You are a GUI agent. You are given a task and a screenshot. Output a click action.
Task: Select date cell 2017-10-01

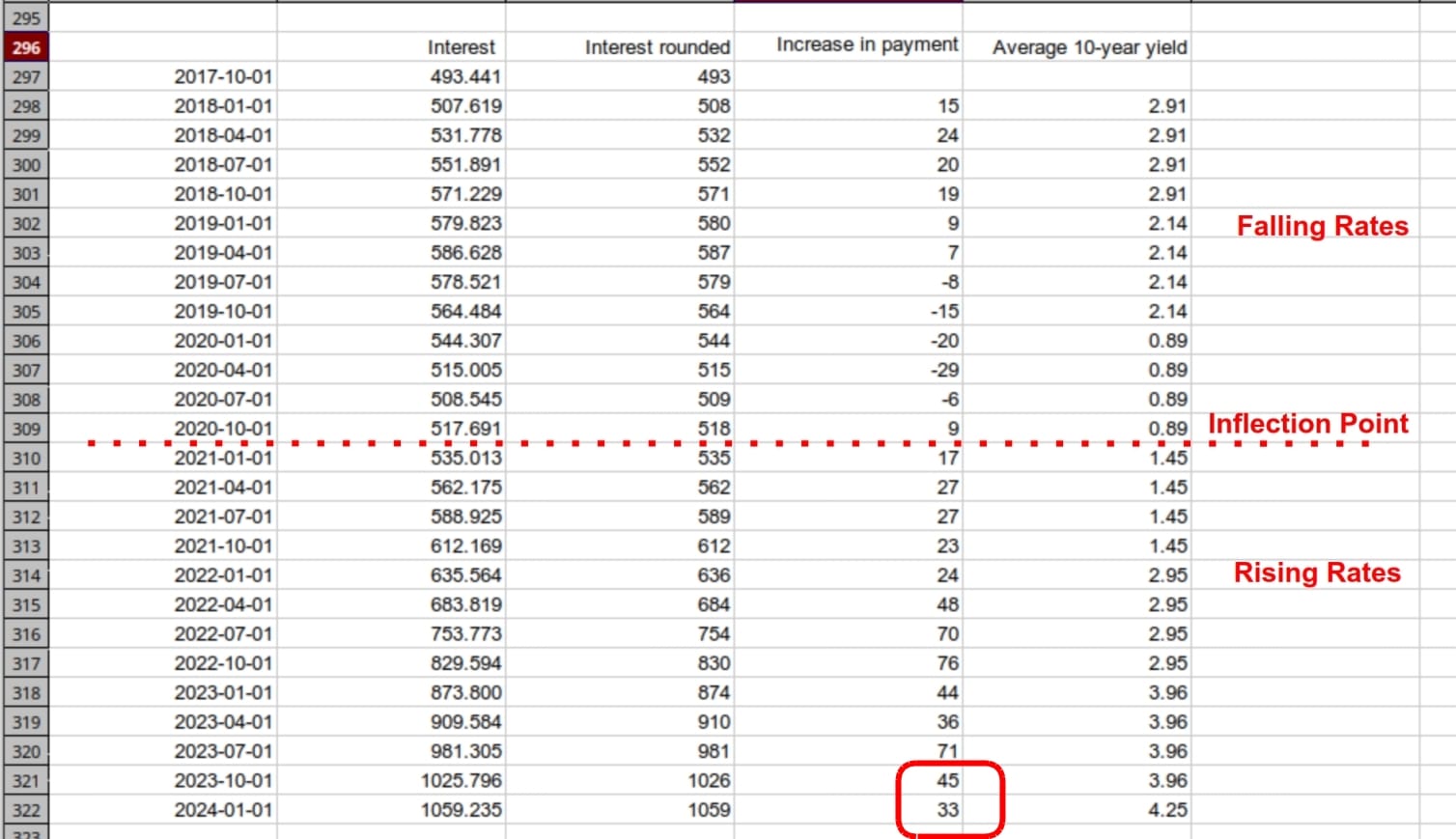click(163, 76)
